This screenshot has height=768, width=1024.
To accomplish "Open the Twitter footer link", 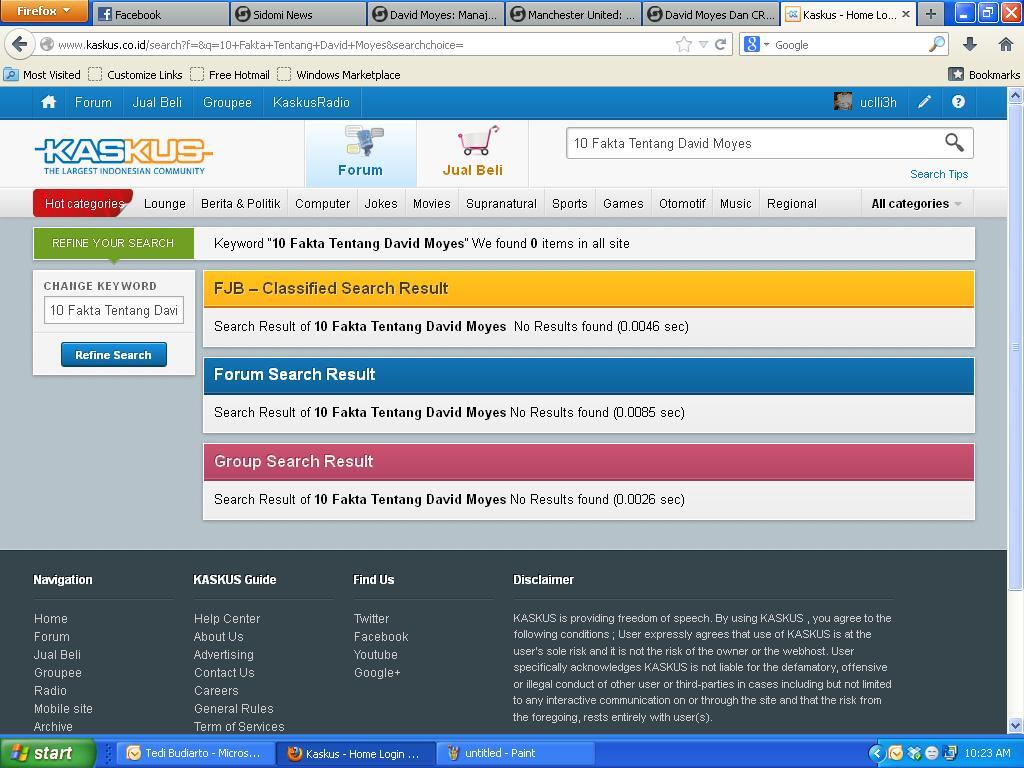I will pos(371,618).
